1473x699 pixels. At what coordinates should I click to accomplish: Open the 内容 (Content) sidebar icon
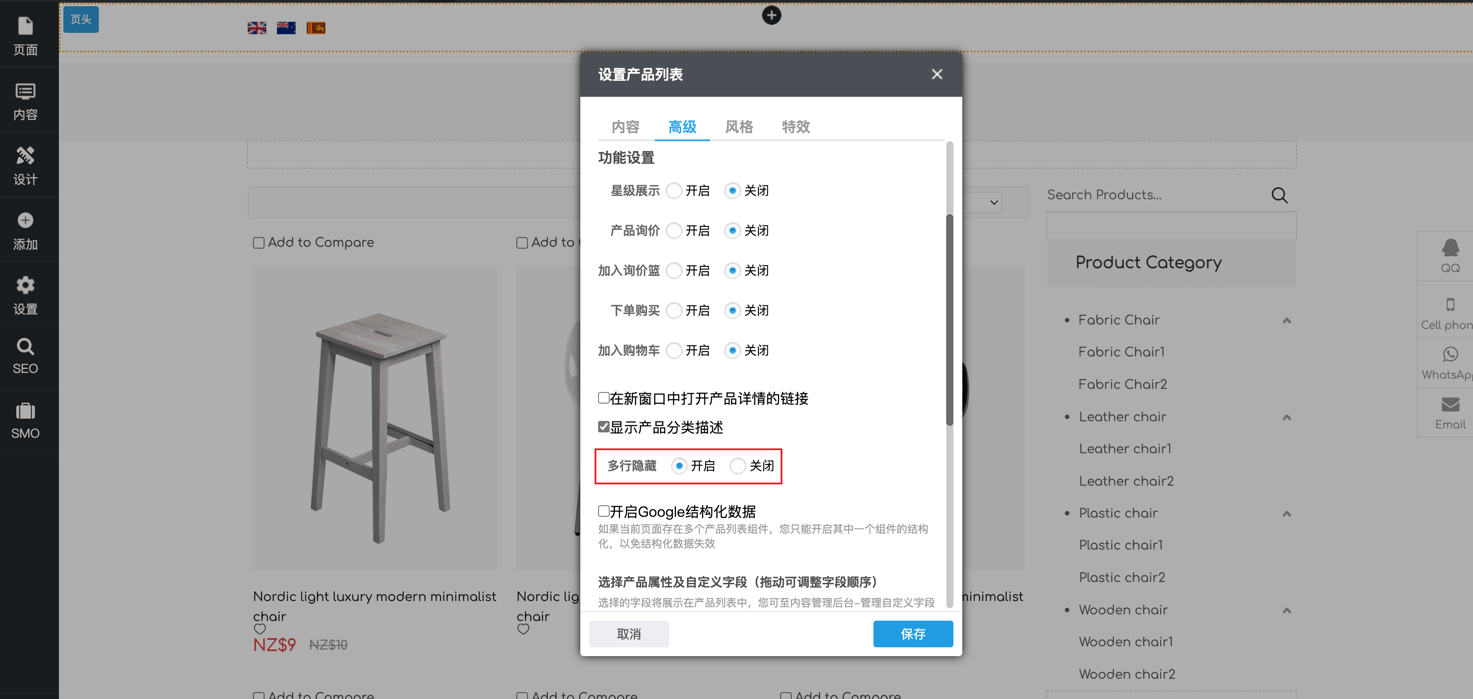coord(25,100)
